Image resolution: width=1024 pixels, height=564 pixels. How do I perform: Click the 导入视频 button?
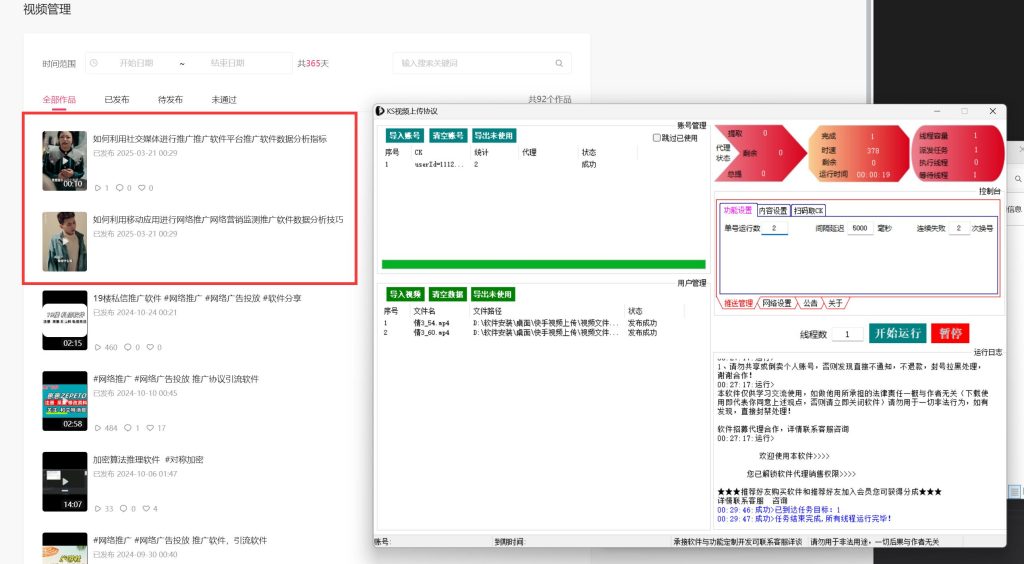click(405, 294)
